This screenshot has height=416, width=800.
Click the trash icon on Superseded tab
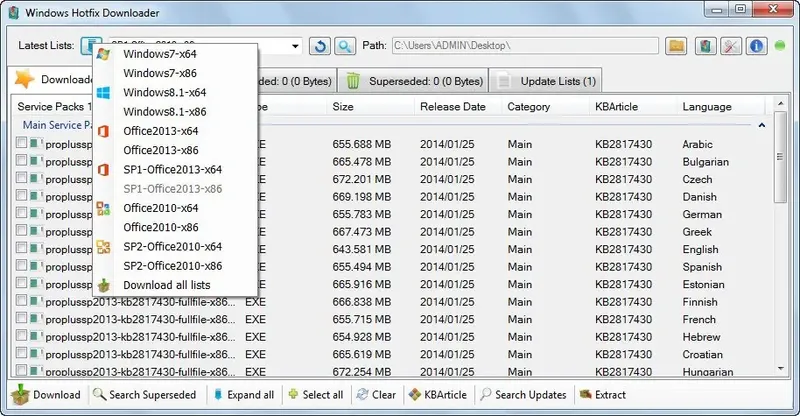pyautogui.click(x=353, y=81)
